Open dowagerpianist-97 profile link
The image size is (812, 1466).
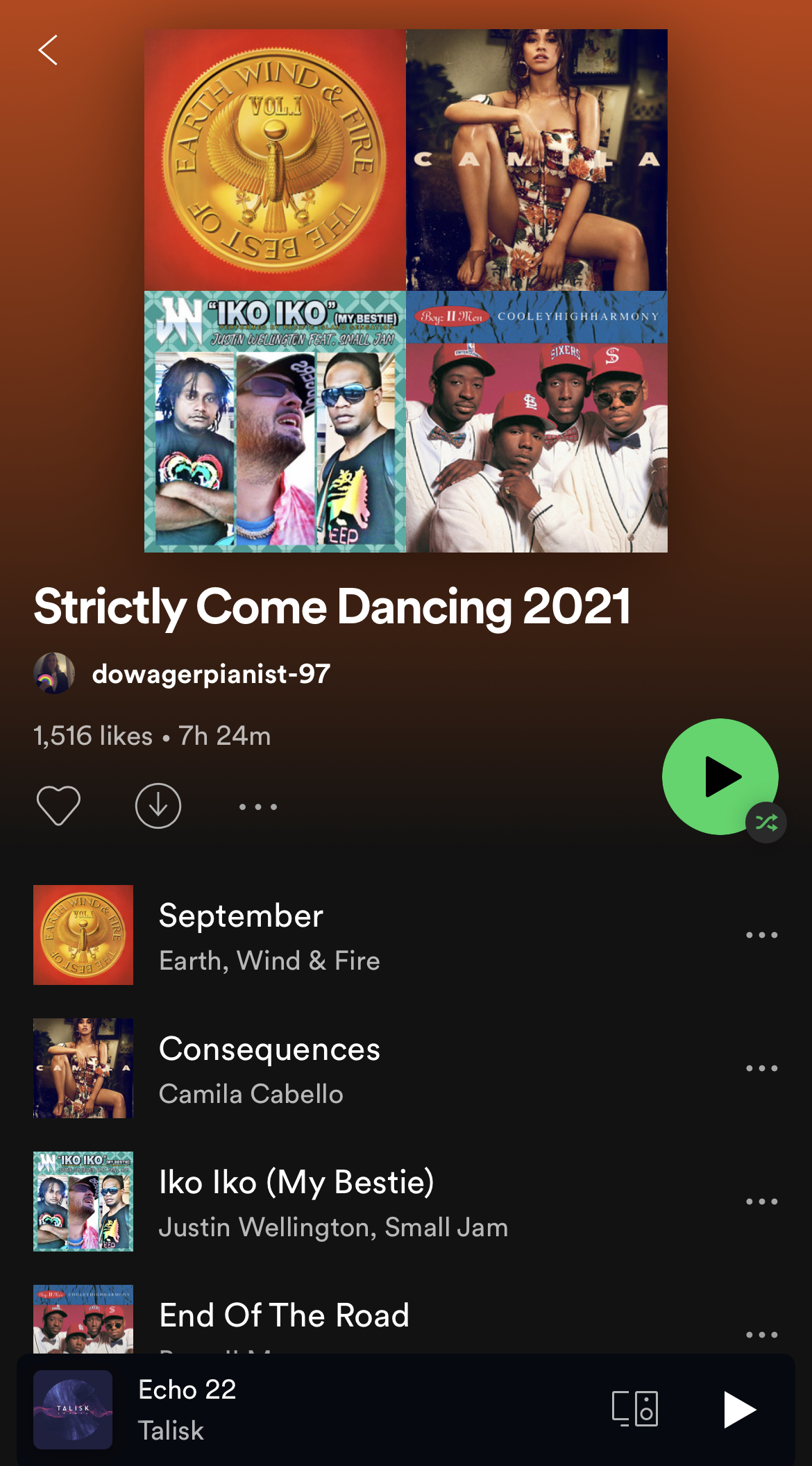[211, 674]
